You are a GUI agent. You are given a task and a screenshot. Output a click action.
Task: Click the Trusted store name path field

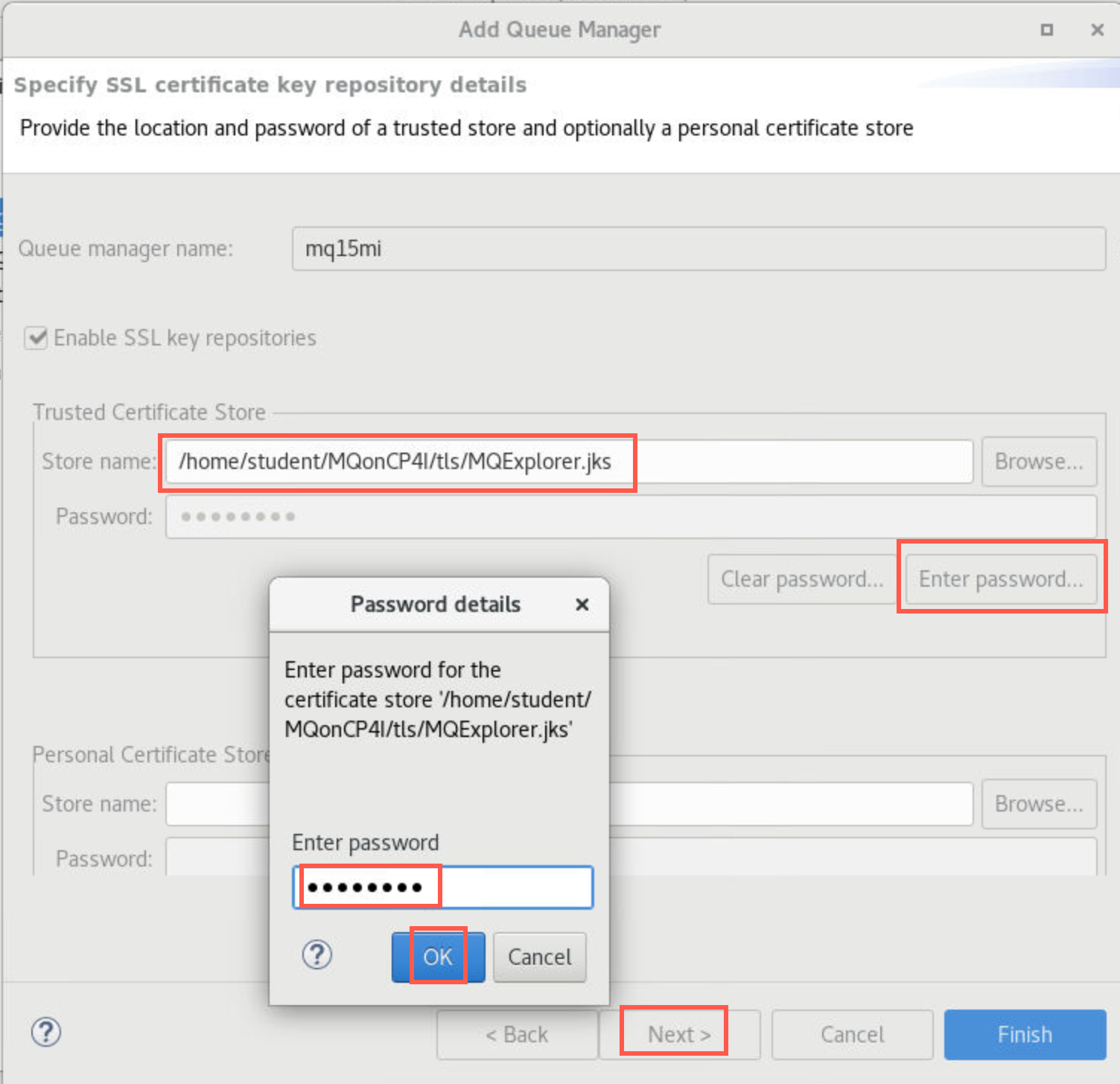pos(569,462)
